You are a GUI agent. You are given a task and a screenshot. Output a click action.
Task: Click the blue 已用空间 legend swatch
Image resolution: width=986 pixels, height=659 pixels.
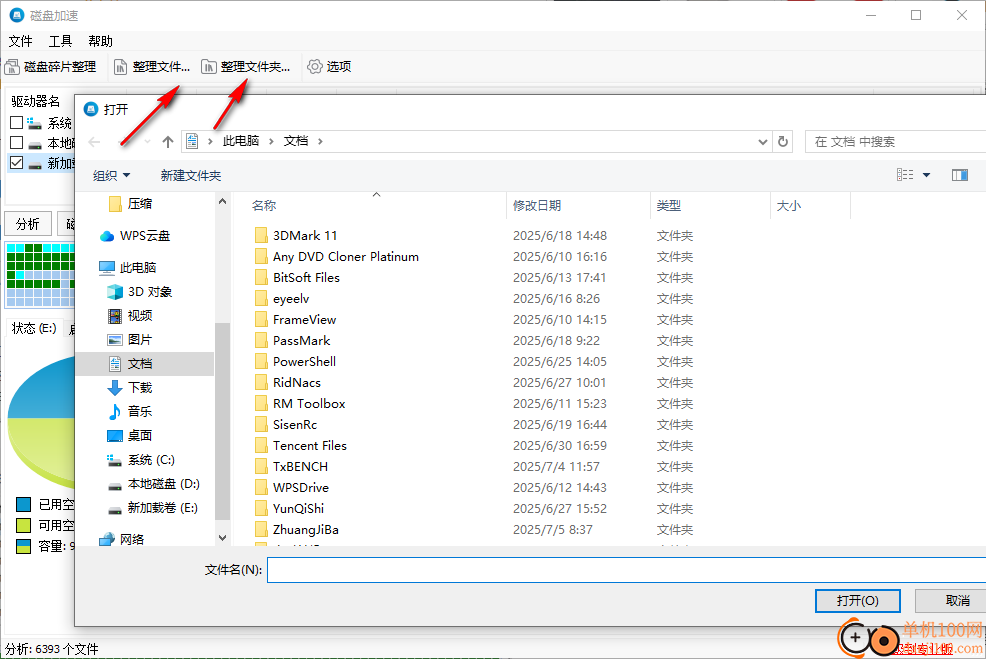pyautogui.click(x=23, y=504)
